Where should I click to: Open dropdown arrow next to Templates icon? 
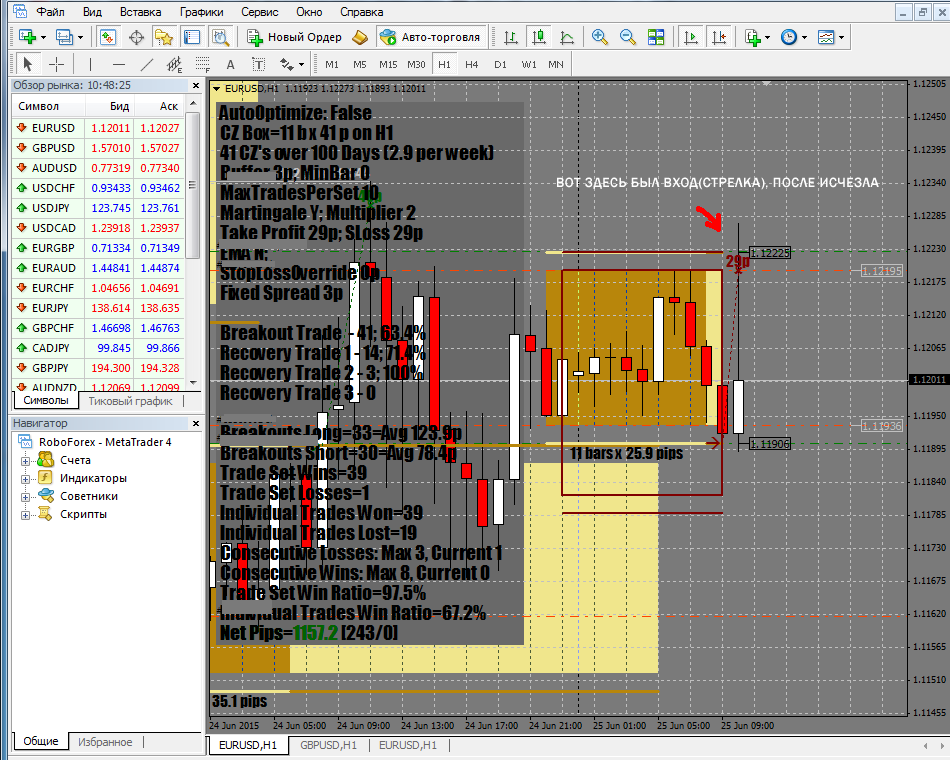pos(842,38)
